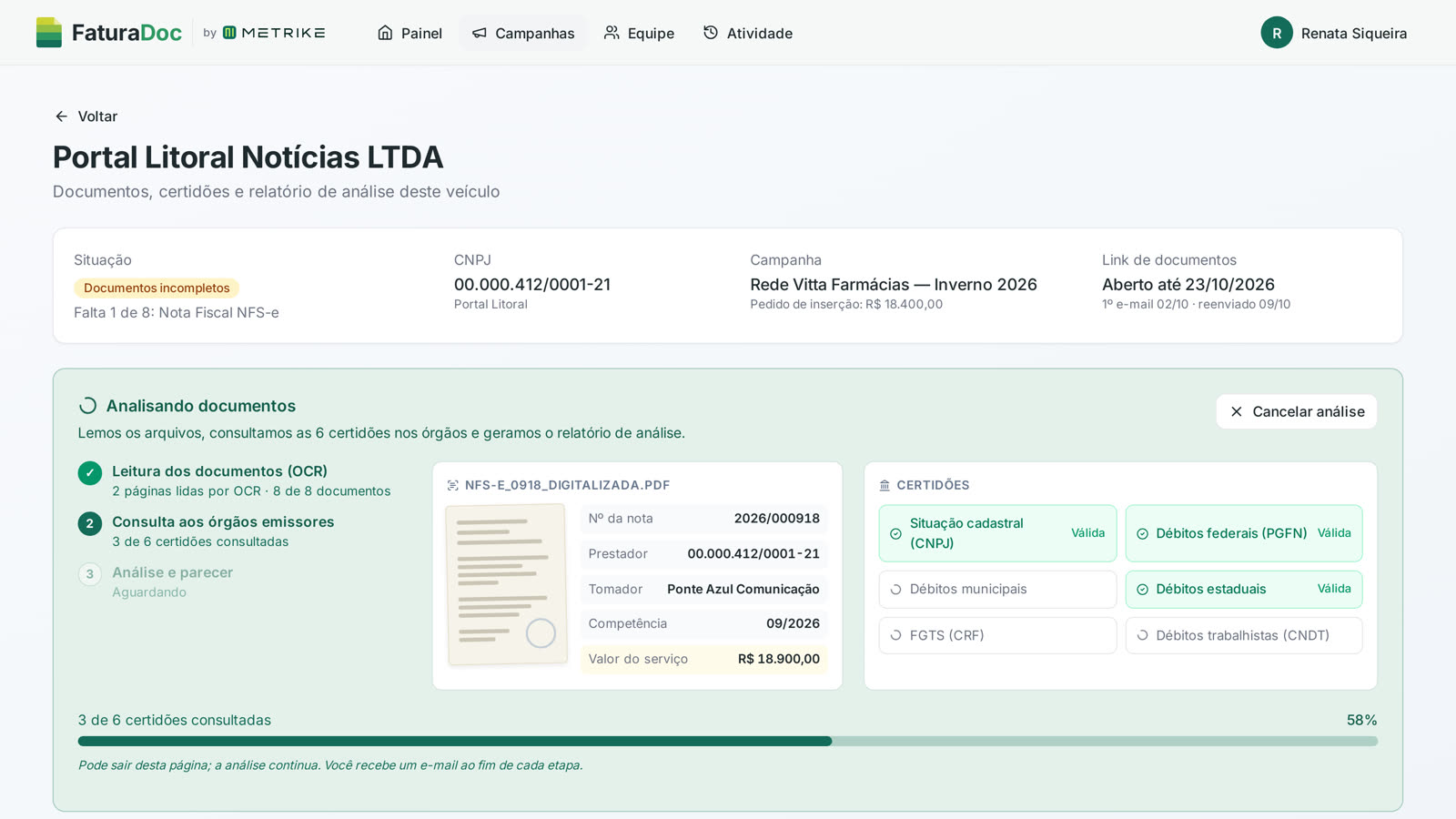Viewport: 1456px width, 819px height.
Task: Open the scanned NFS-e document thumbnail
Action: (506, 584)
